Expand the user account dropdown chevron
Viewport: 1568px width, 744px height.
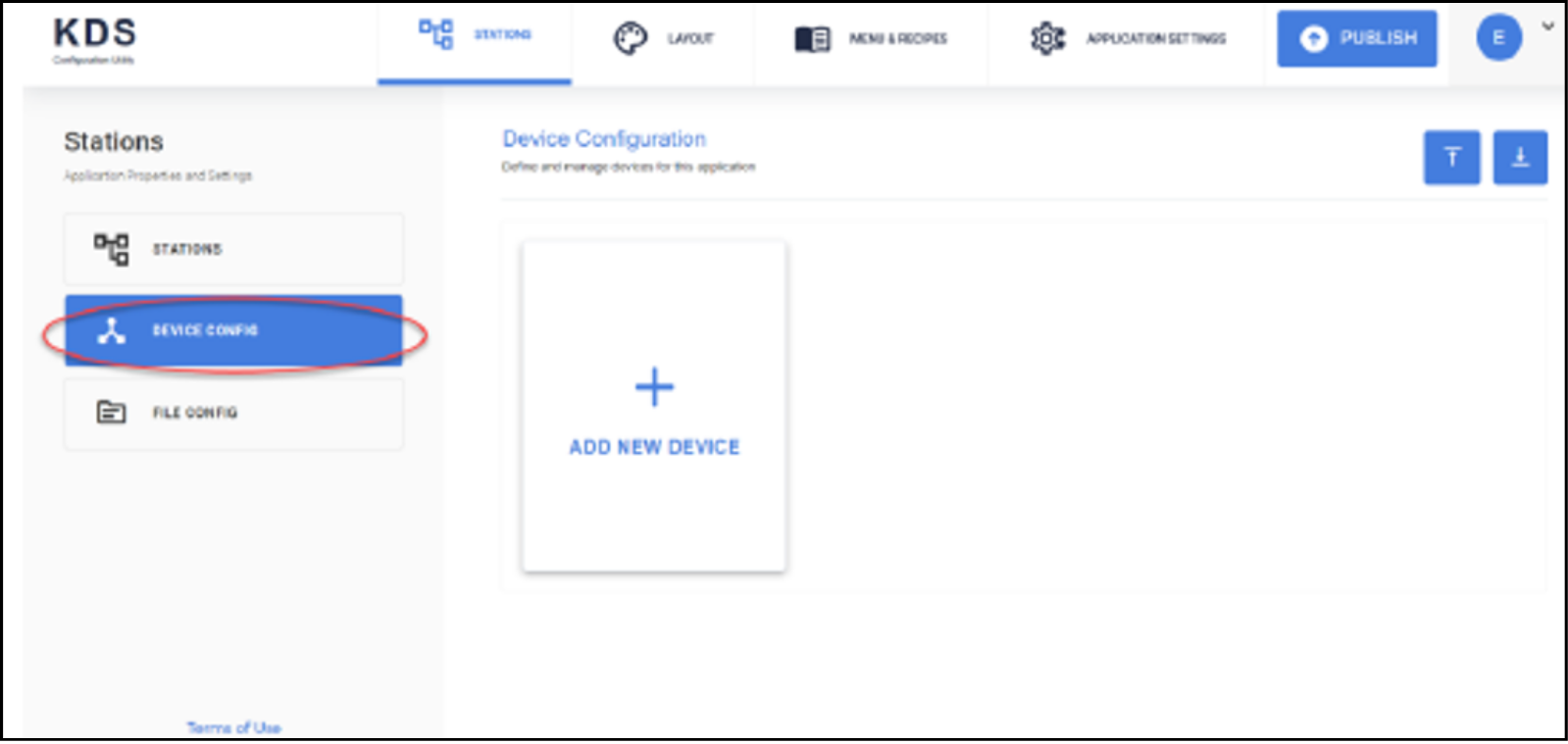1547,27
